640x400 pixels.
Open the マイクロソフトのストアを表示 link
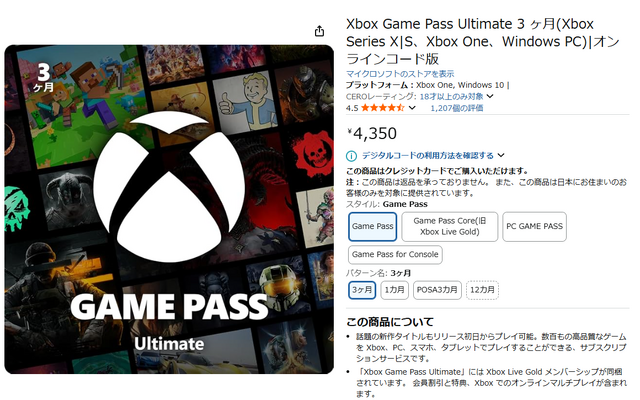[400, 74]
